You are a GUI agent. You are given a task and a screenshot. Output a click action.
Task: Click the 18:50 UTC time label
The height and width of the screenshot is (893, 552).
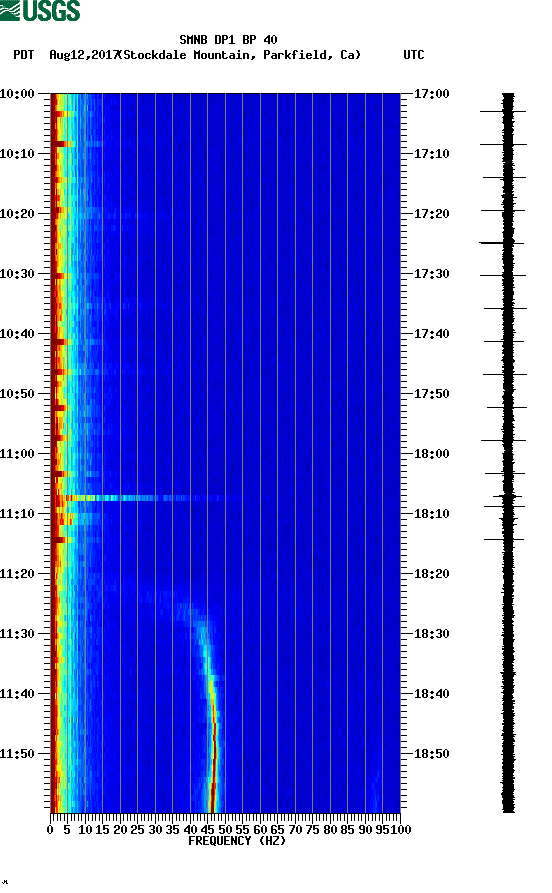431,754
